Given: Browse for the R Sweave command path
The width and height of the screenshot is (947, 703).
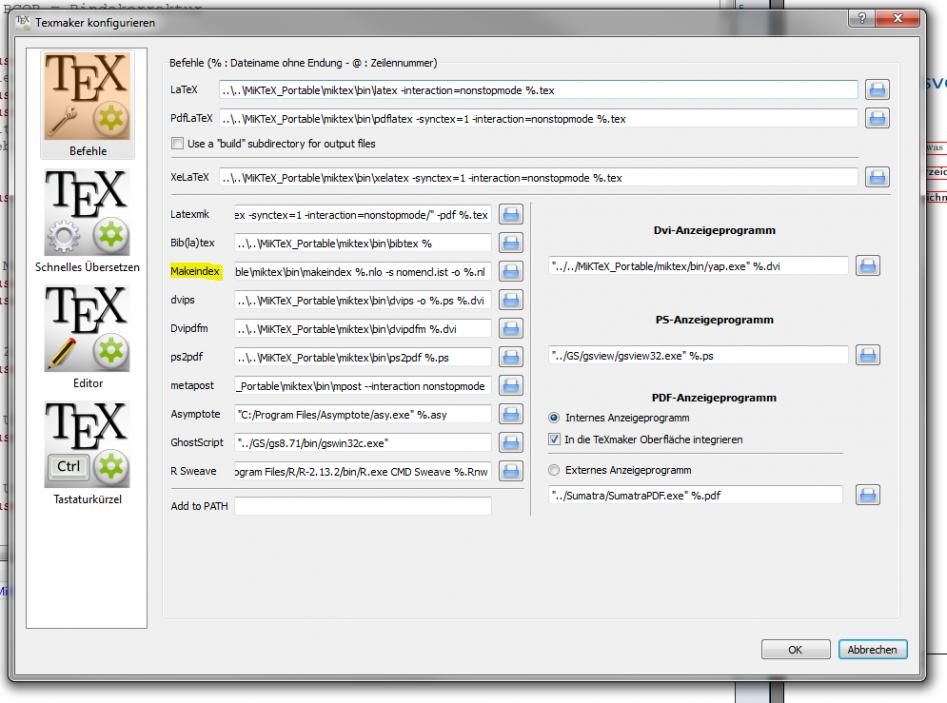Looking at the screenshot, I should pyautogui.click(x=511, y=471).
